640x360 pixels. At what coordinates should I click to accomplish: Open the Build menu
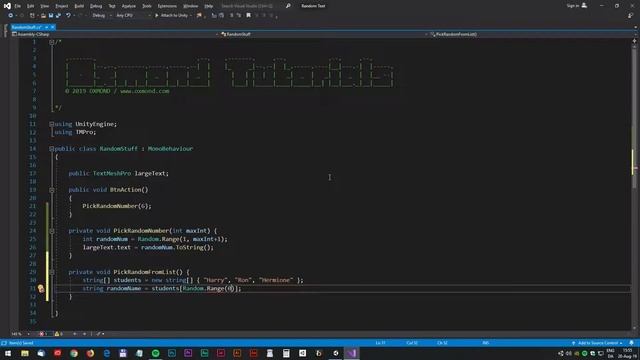coord(79,6)
